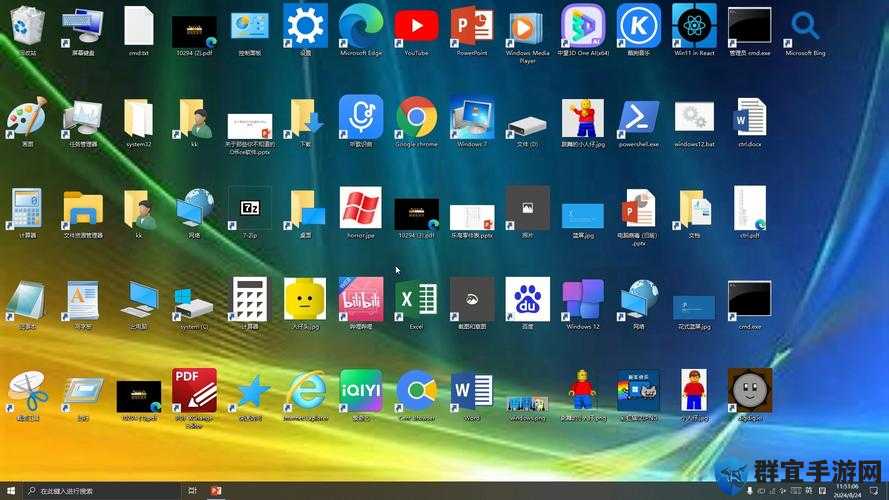Launch the PowerPoint desktop shortcut

pos(472,26)
